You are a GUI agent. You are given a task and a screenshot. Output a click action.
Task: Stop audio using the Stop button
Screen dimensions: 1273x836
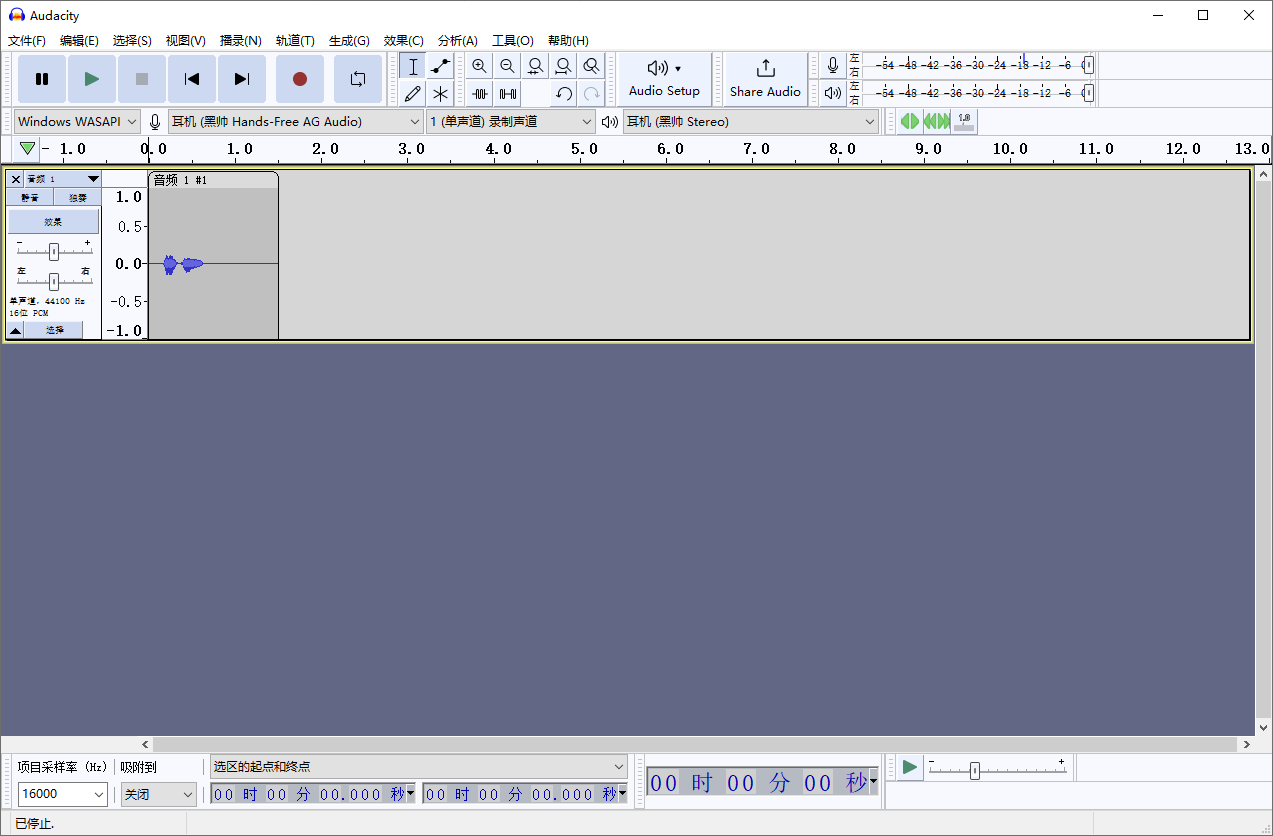coord(142,79)
